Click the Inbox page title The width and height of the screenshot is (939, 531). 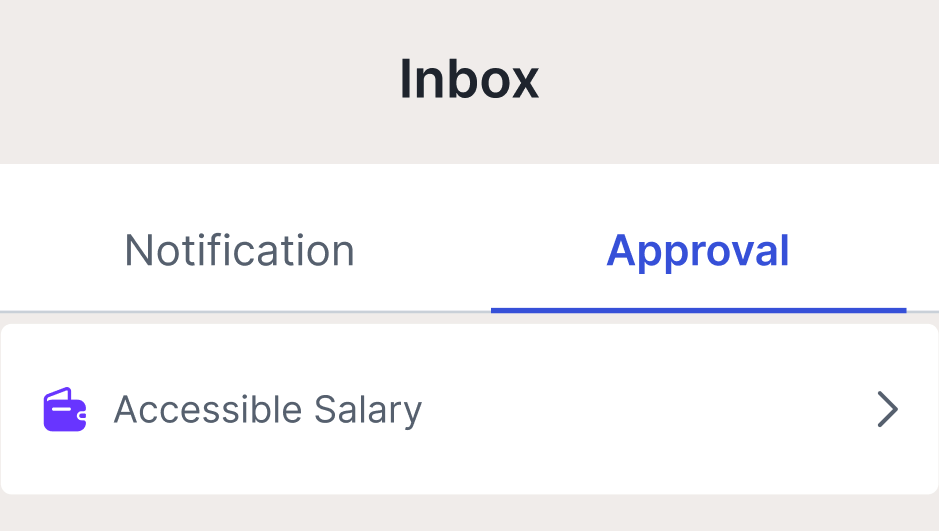(469, 80)
